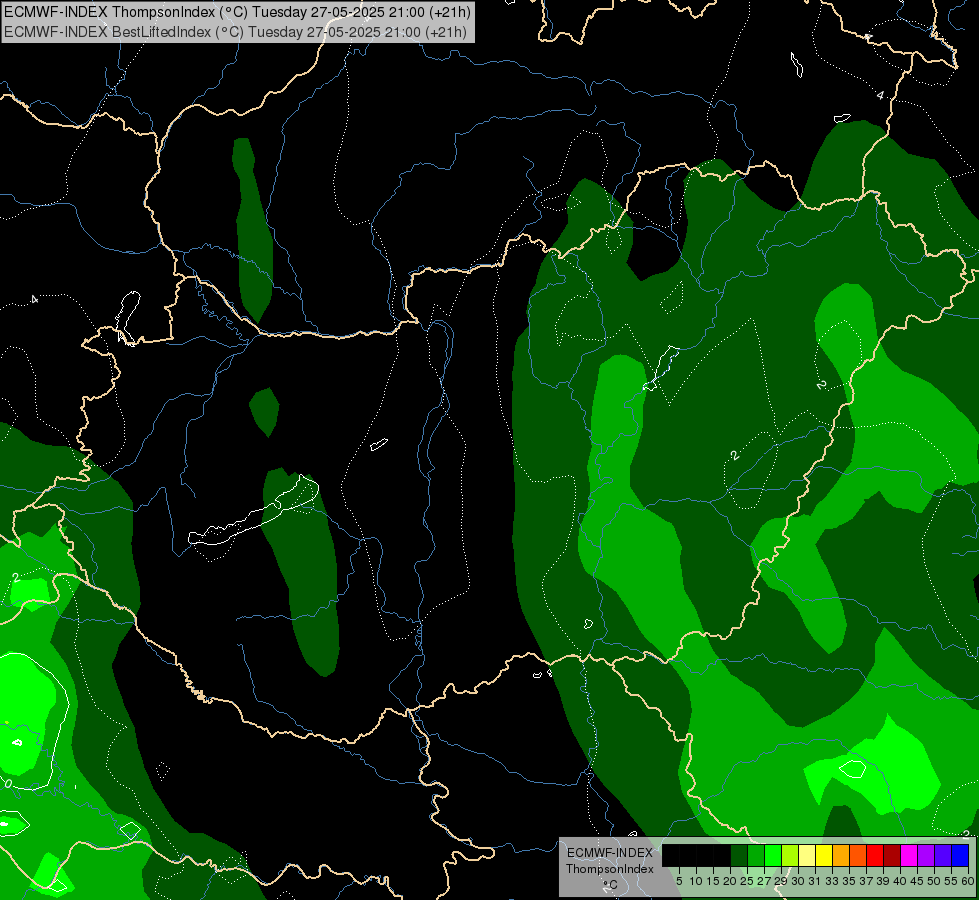Select the magenta 40–45 legend swatch
This screenshot has width=979, height=900.
910,855
